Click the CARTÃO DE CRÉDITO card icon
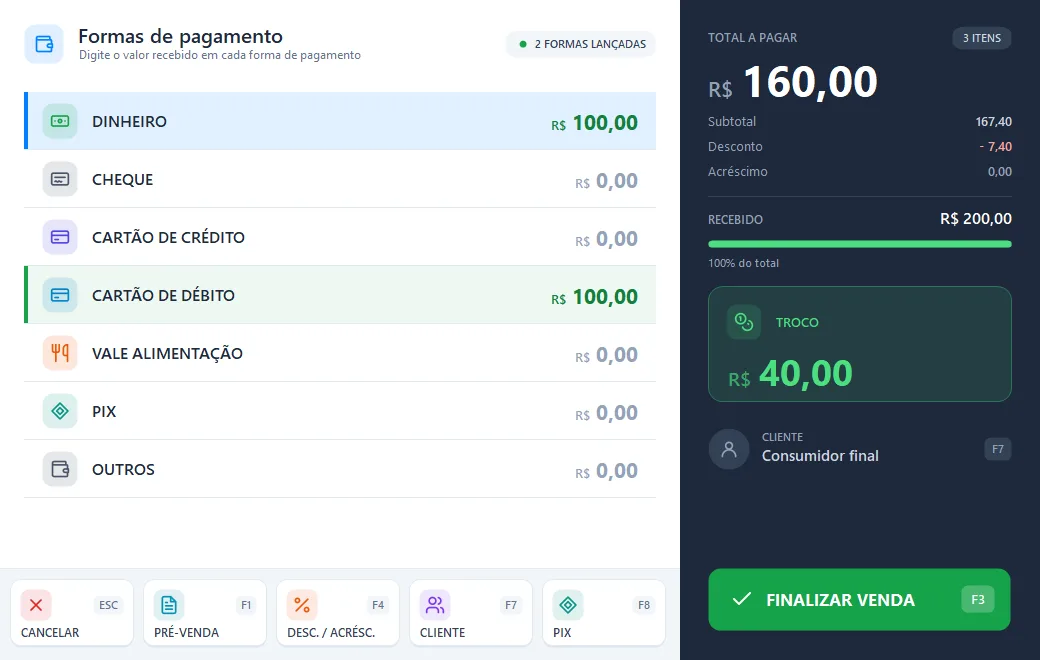The height and width of the screenshot is (660, 1040). click(60, 237)
